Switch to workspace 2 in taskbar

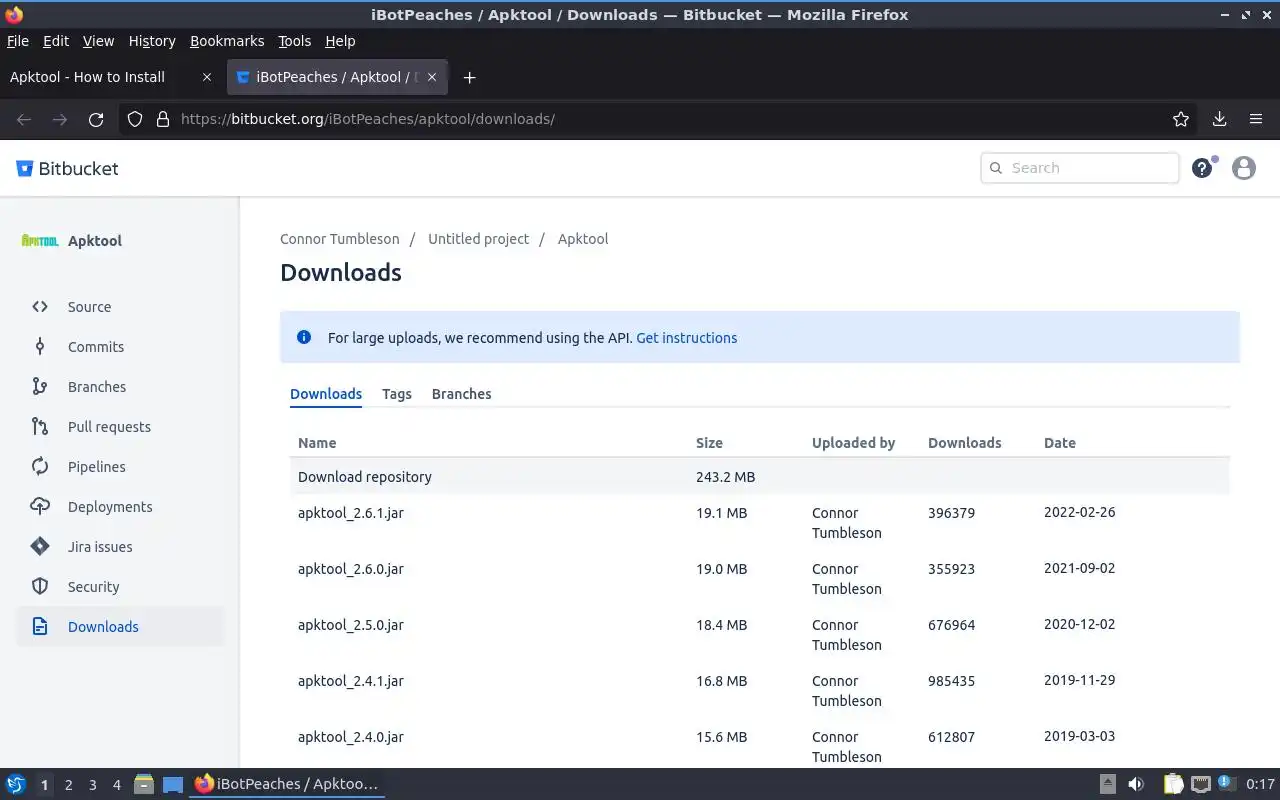68,785
